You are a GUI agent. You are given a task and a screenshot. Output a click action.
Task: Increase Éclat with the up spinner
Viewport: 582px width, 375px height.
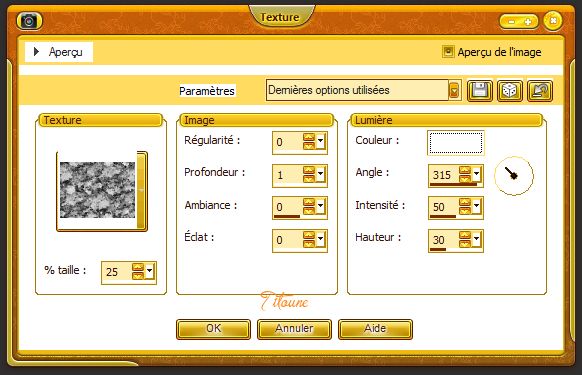(309, 235)
